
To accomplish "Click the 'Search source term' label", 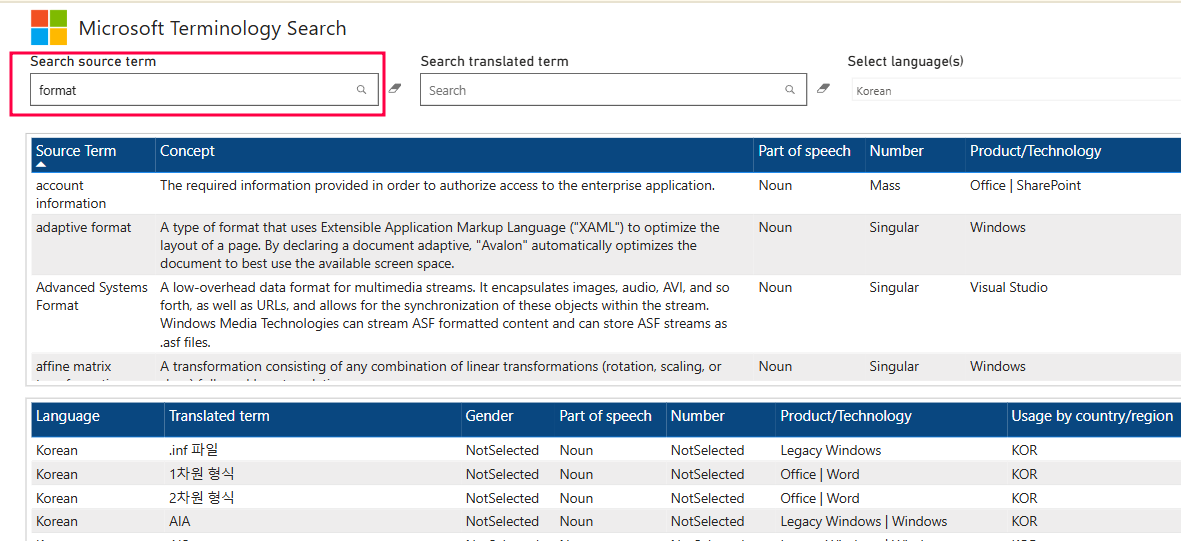I will pyautogui.click(x=93, y=62).
